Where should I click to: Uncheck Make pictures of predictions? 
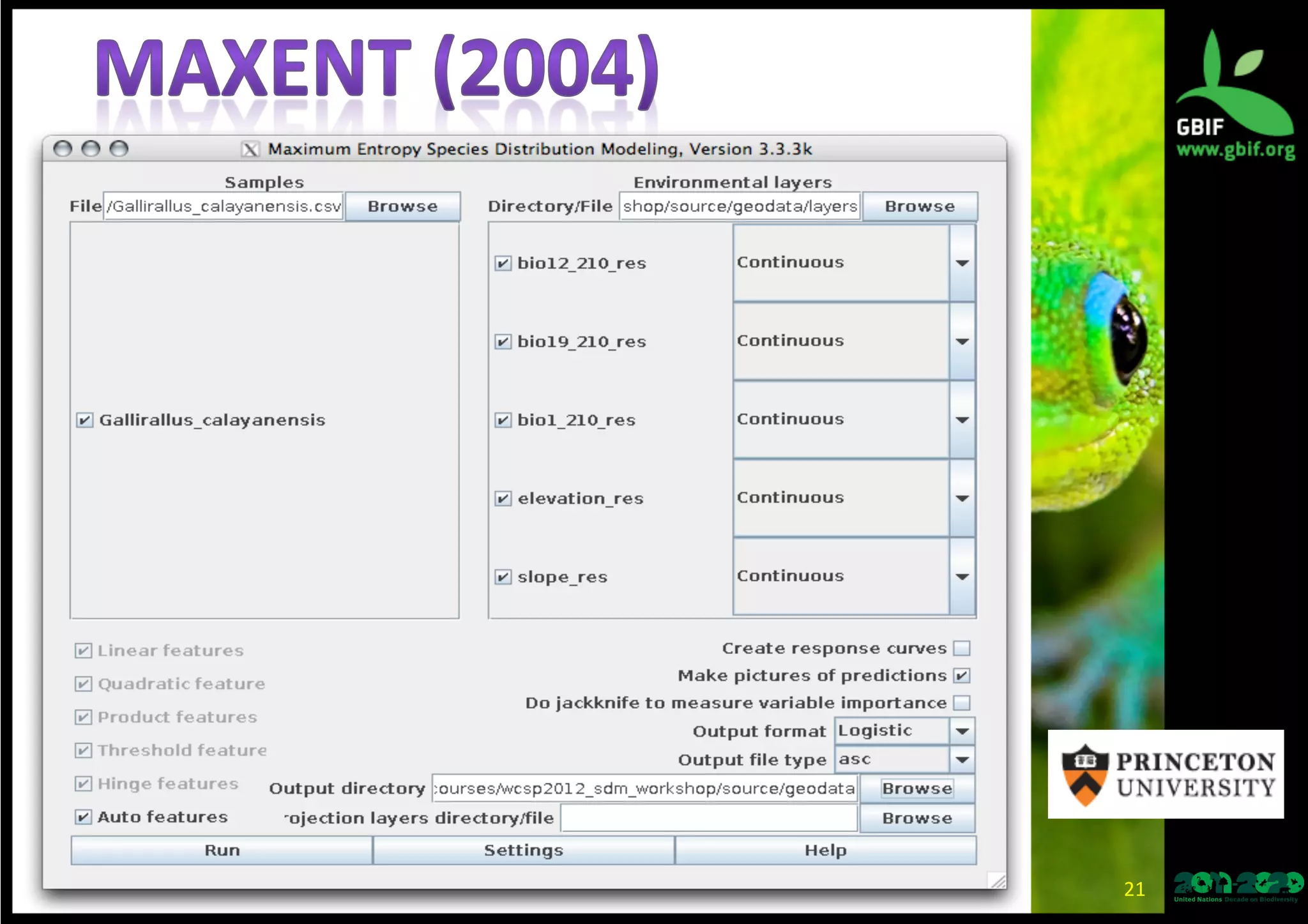[962, 676]
